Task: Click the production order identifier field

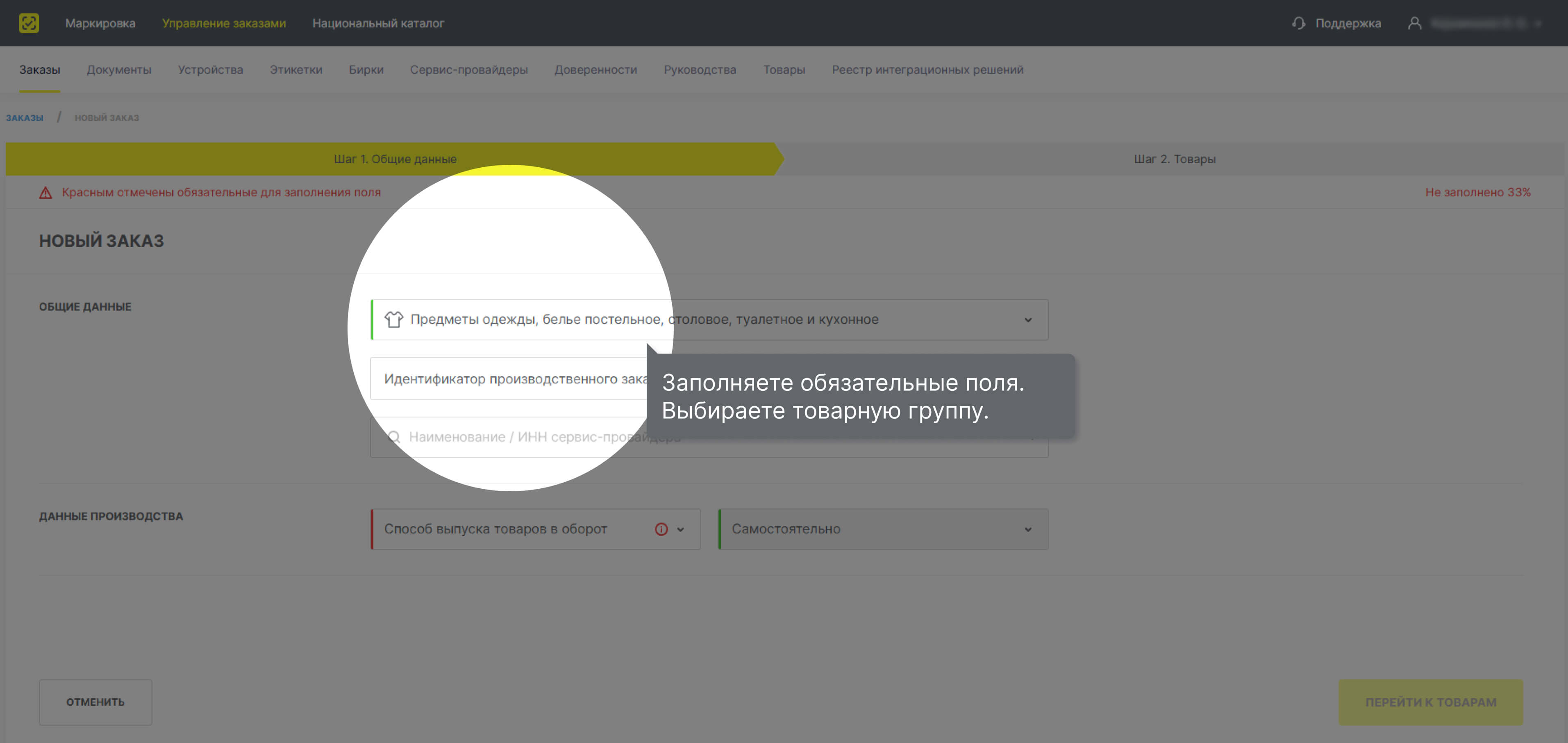Action: tap(511, 378)
